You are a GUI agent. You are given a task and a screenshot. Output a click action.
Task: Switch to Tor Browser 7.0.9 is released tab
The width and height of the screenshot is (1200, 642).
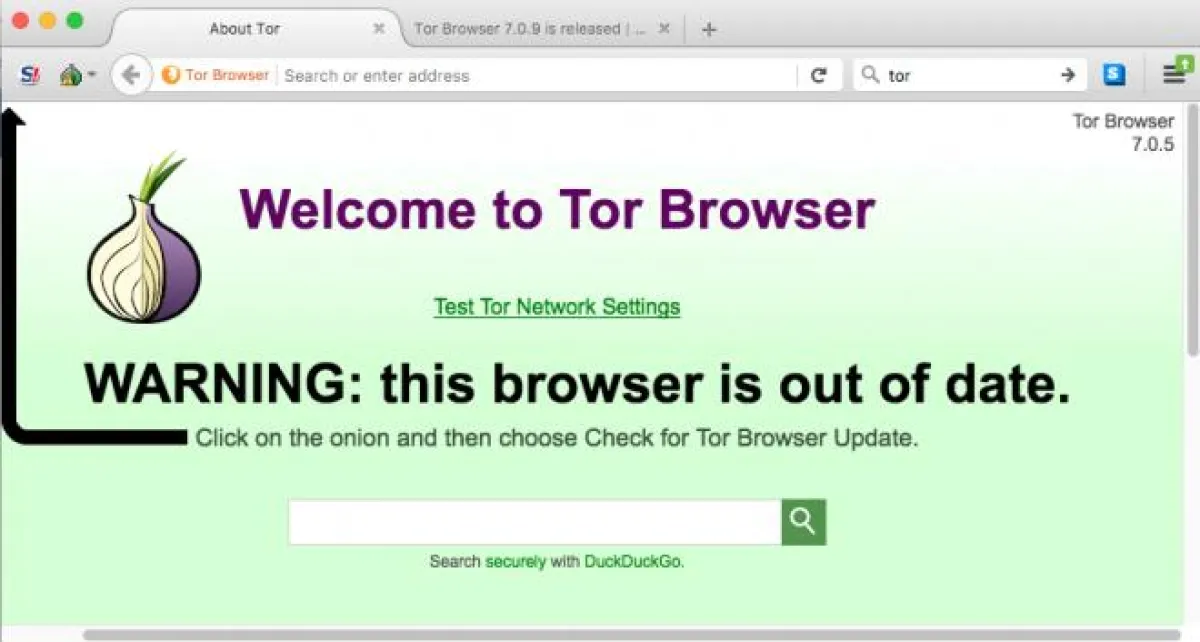530,29
